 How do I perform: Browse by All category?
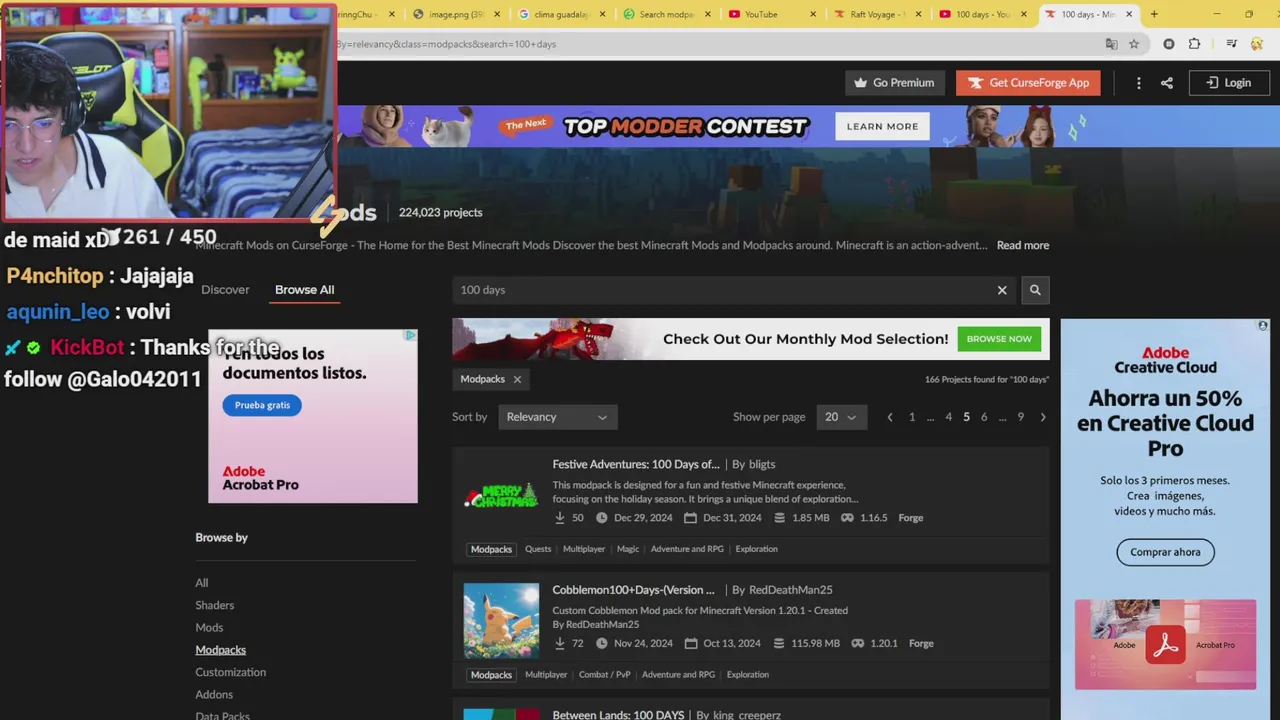pos(202,583)
